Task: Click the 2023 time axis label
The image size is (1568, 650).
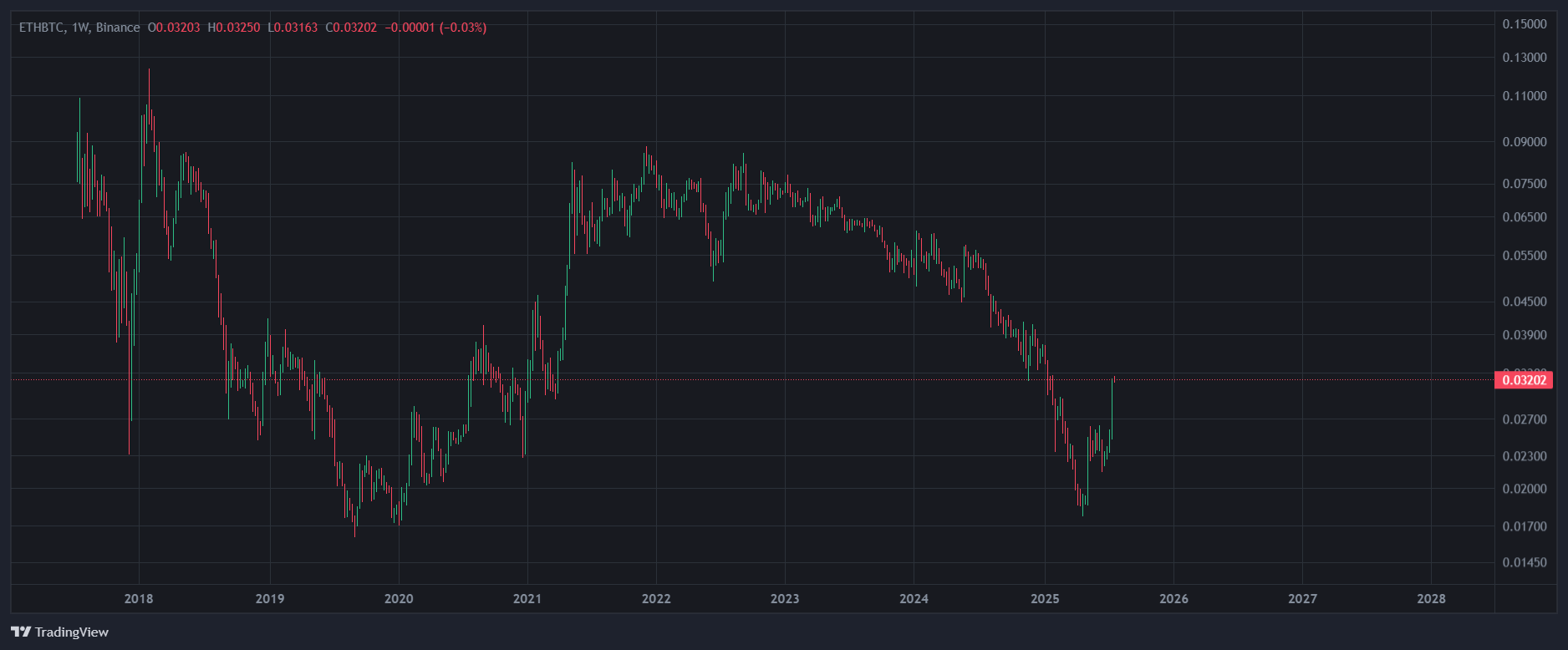Action: pos(785,598)
